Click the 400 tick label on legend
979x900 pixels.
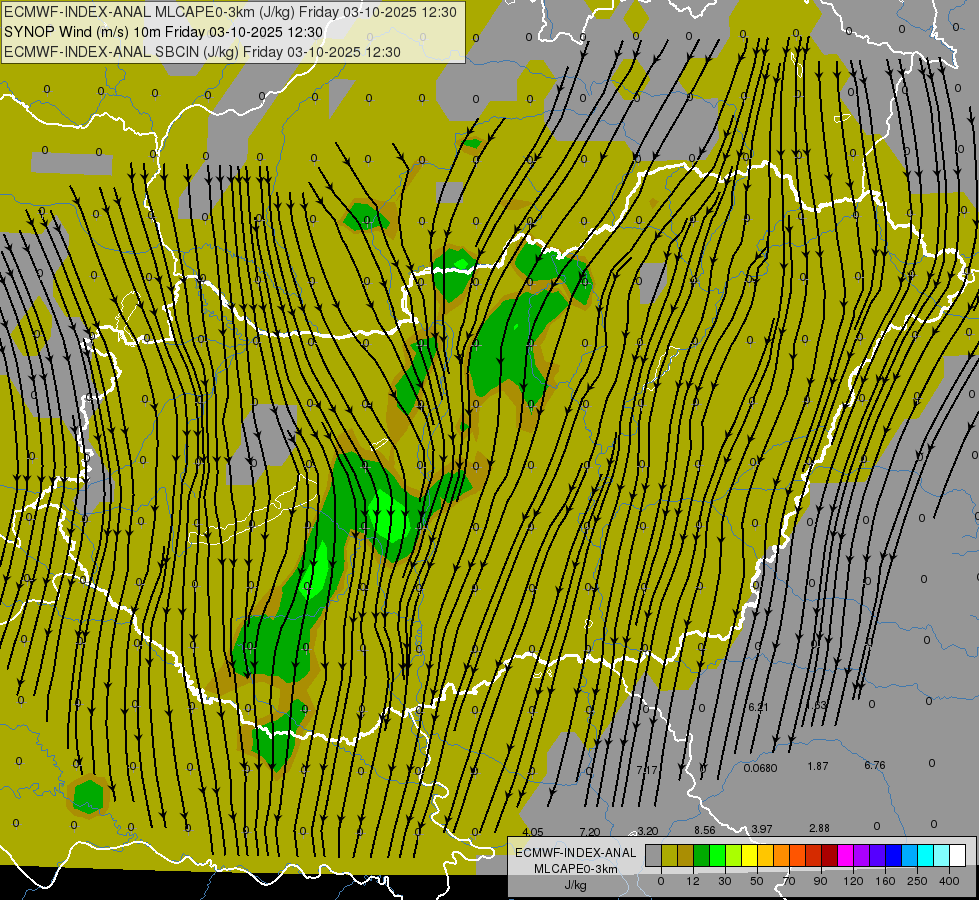coord(949,881)
